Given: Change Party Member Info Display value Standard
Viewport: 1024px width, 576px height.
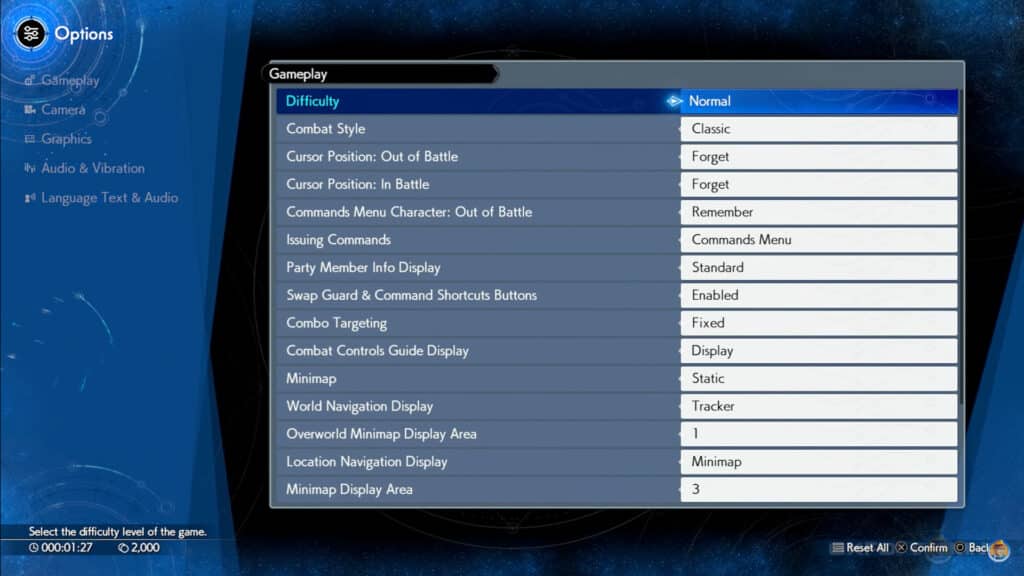Looking at the screenshot, I should [x=819, y=268].
